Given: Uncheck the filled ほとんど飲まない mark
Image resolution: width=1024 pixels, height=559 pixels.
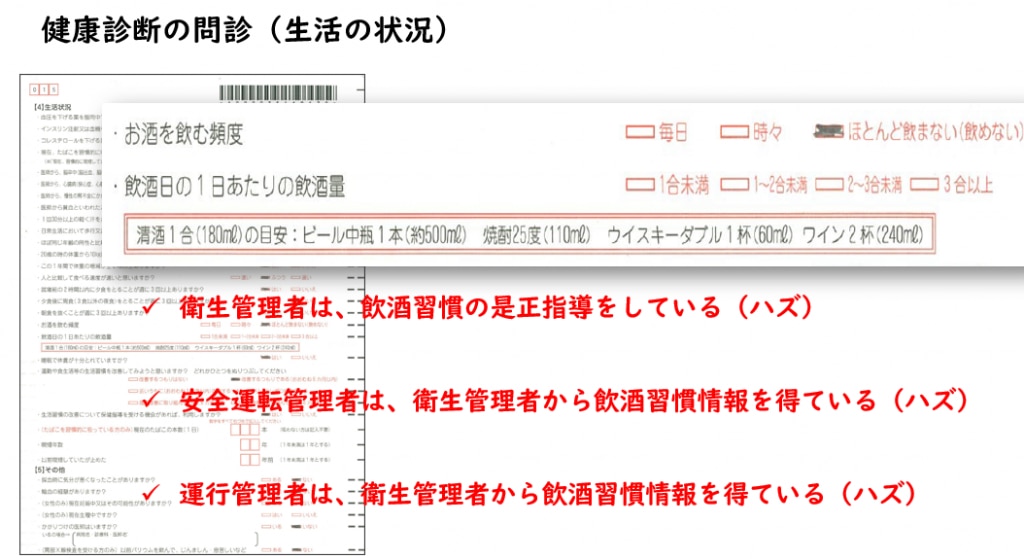Looking at the screenshot, I should point(830,131).
